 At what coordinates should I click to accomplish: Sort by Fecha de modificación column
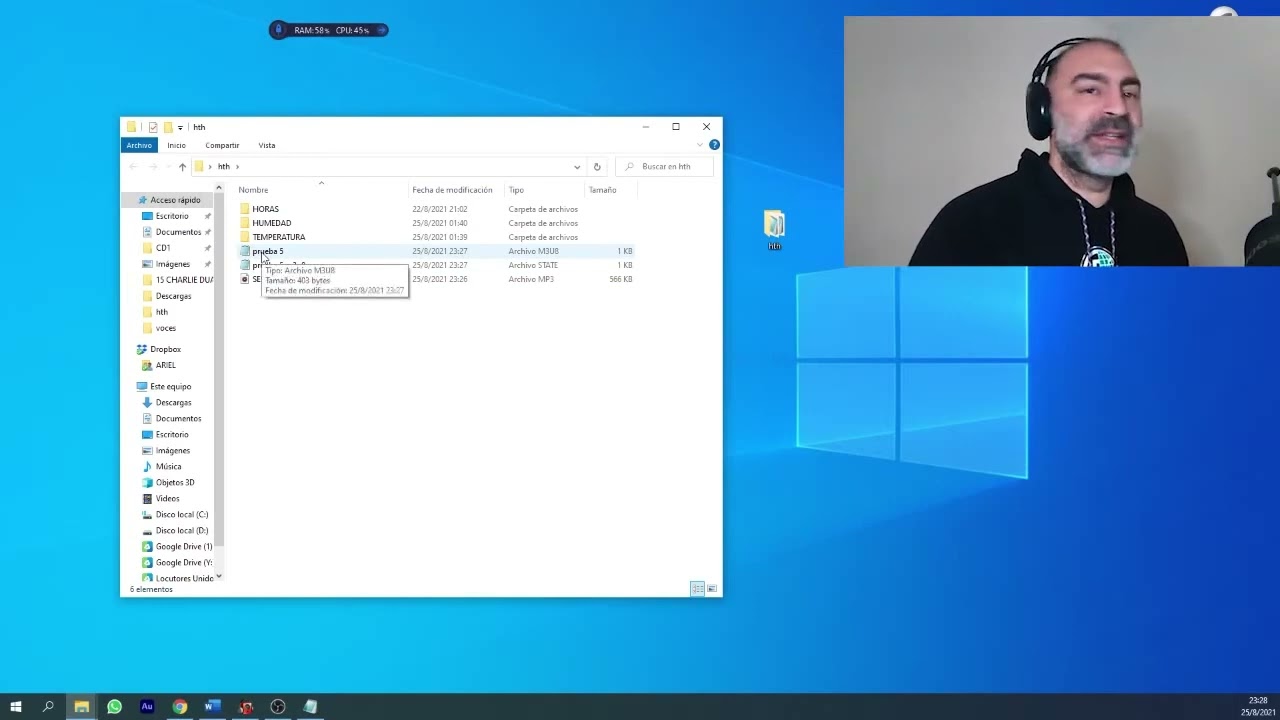[x=452, y=190]
